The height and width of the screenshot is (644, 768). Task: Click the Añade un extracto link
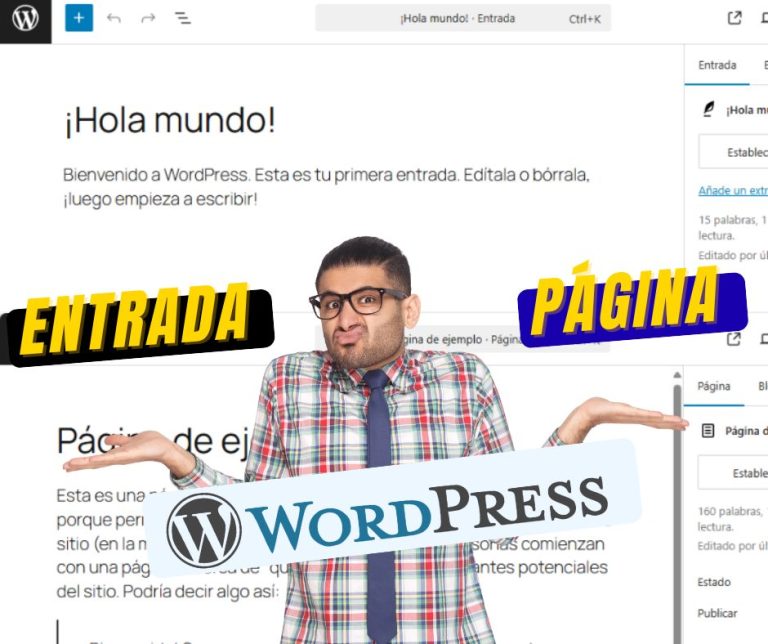pyautogui.click(x=733, y=191)
